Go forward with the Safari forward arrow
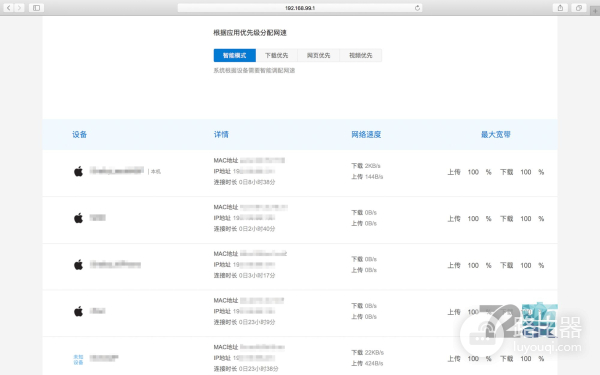 coord(19,8)
